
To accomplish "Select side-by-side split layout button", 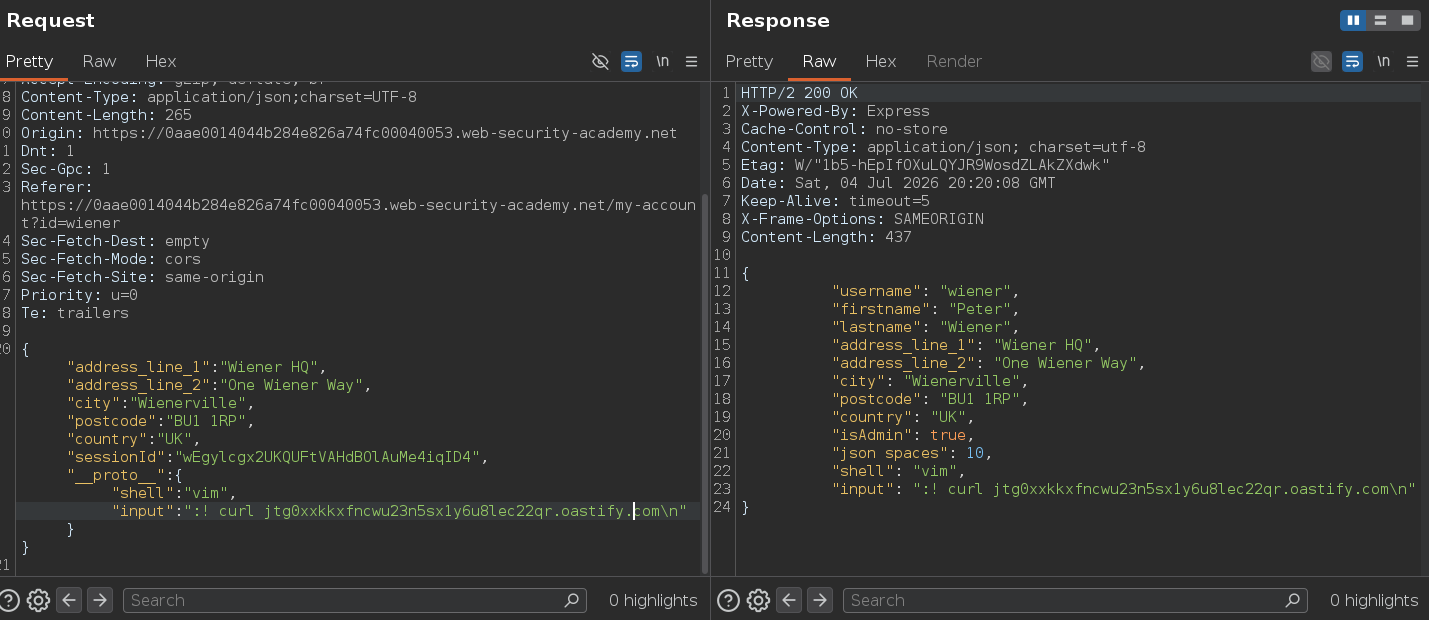I will coord(1353,20).
